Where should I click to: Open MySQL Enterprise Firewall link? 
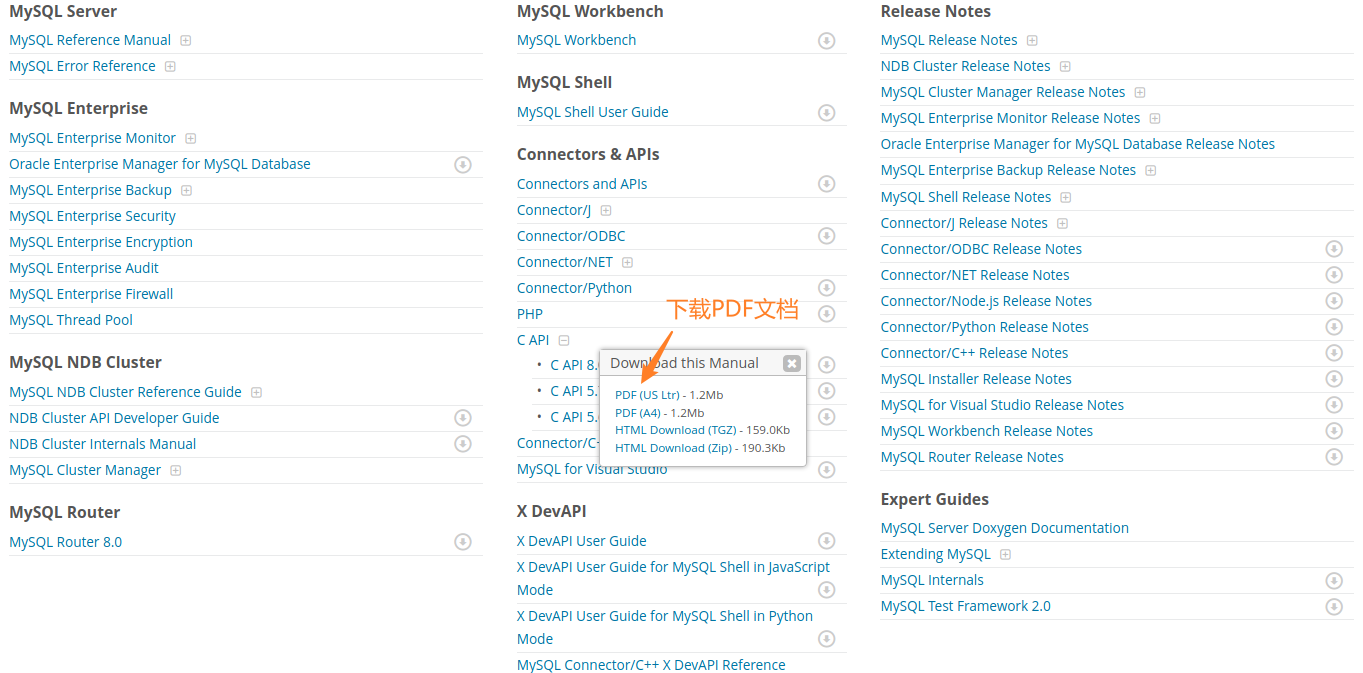click(91, 294)
